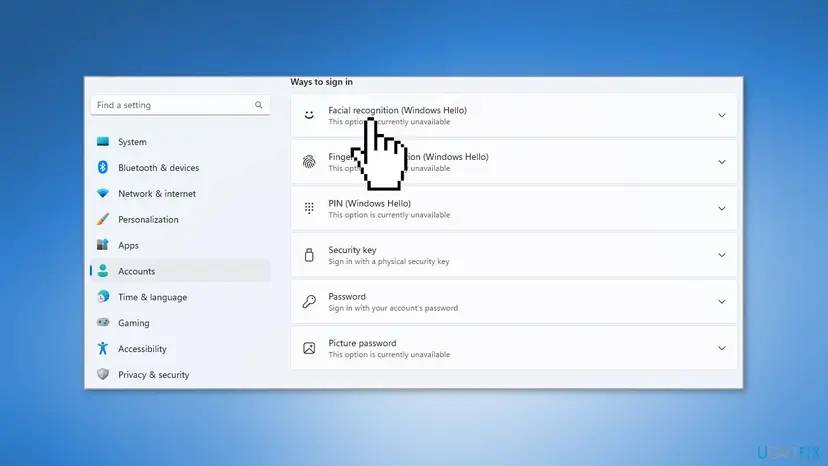Expand Fingerprint recognition chevron
This screenshot has height=466, width=828.
pyautogui.click(x=721, y=162)
